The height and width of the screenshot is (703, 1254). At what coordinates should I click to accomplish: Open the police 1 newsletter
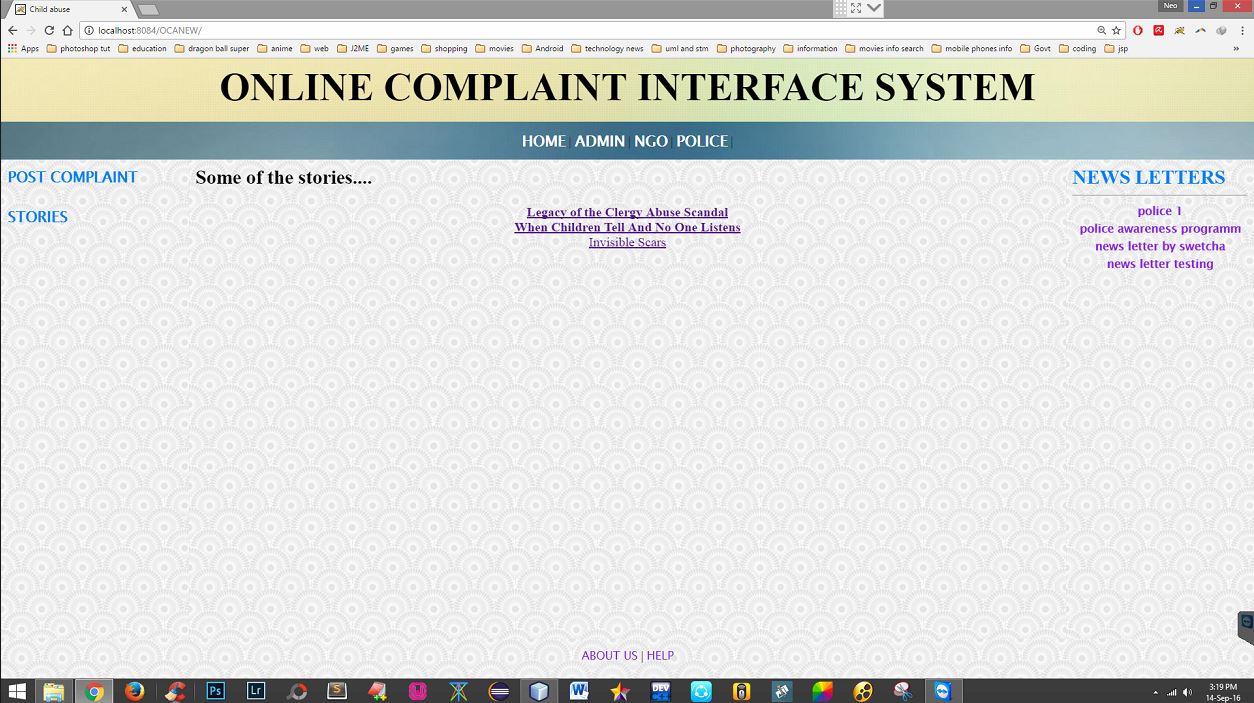coord(1160,211)
